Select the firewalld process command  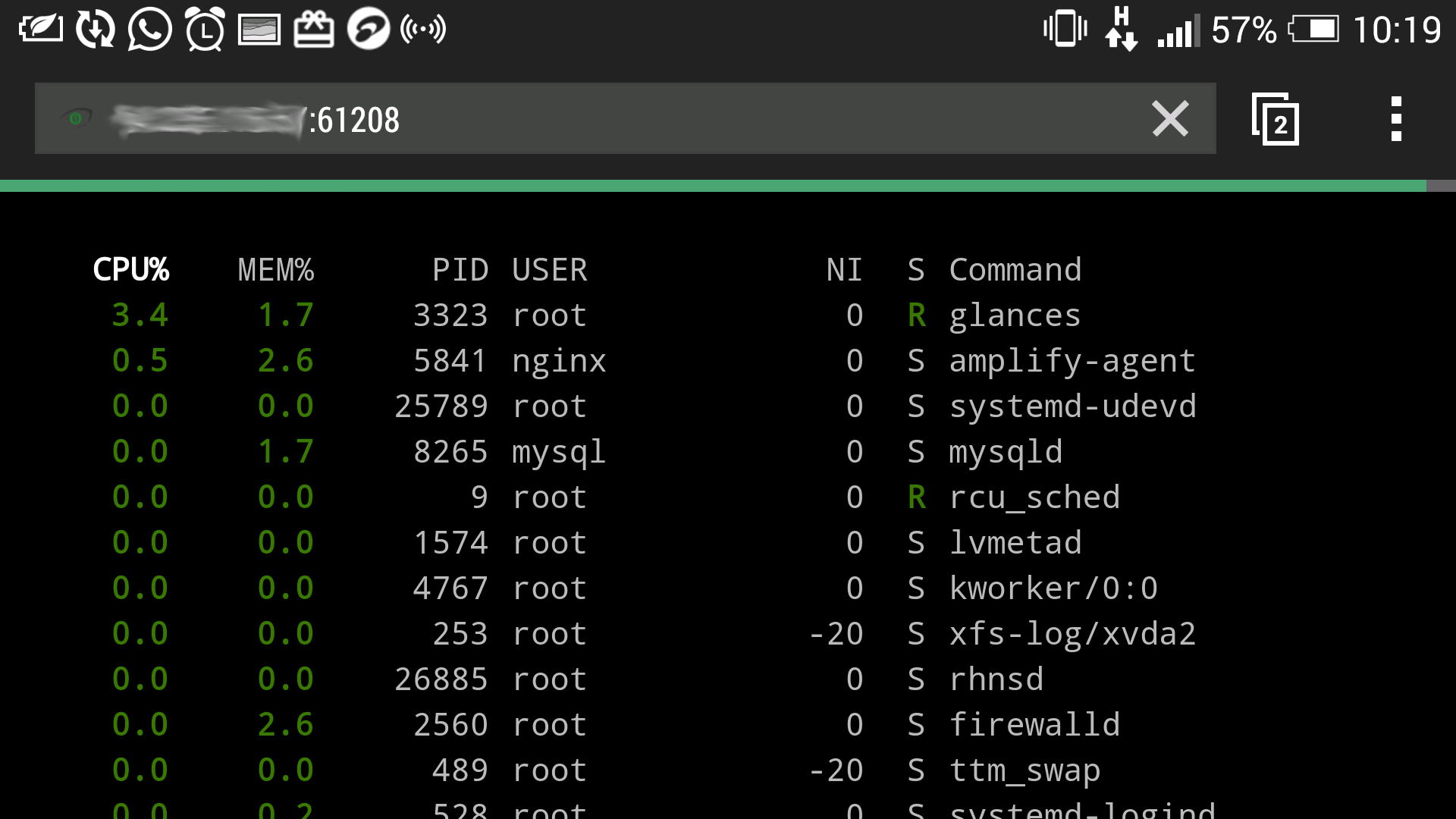pos(1035,725)
